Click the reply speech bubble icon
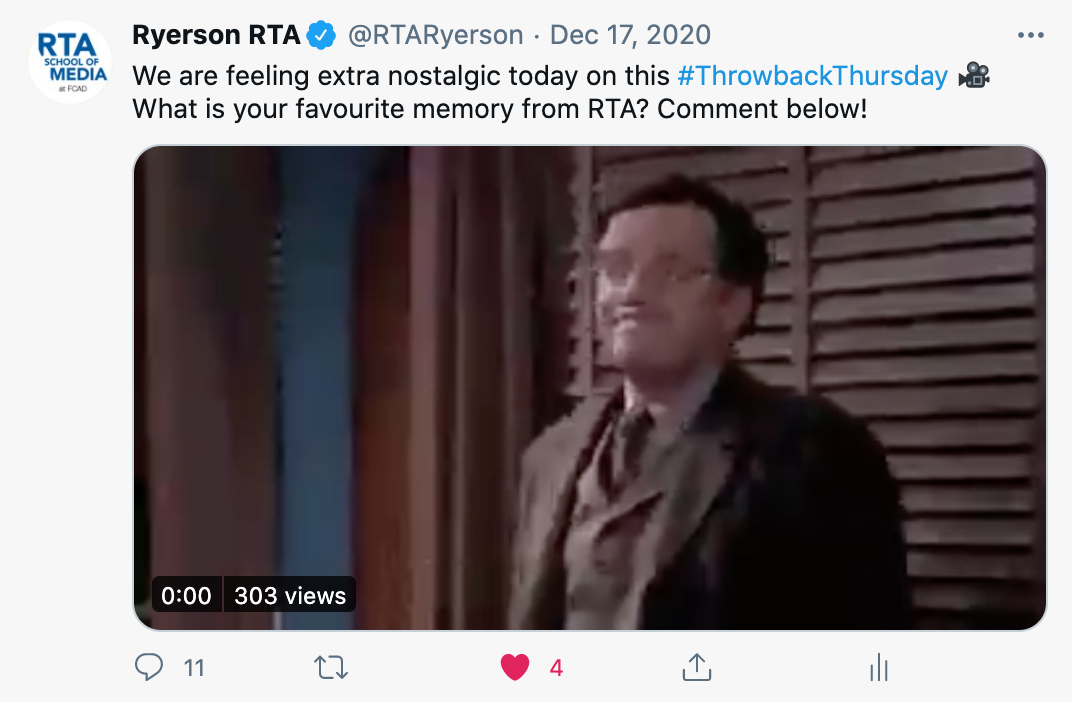Viewport: 1072px width, 702px height. pos(148,667)
